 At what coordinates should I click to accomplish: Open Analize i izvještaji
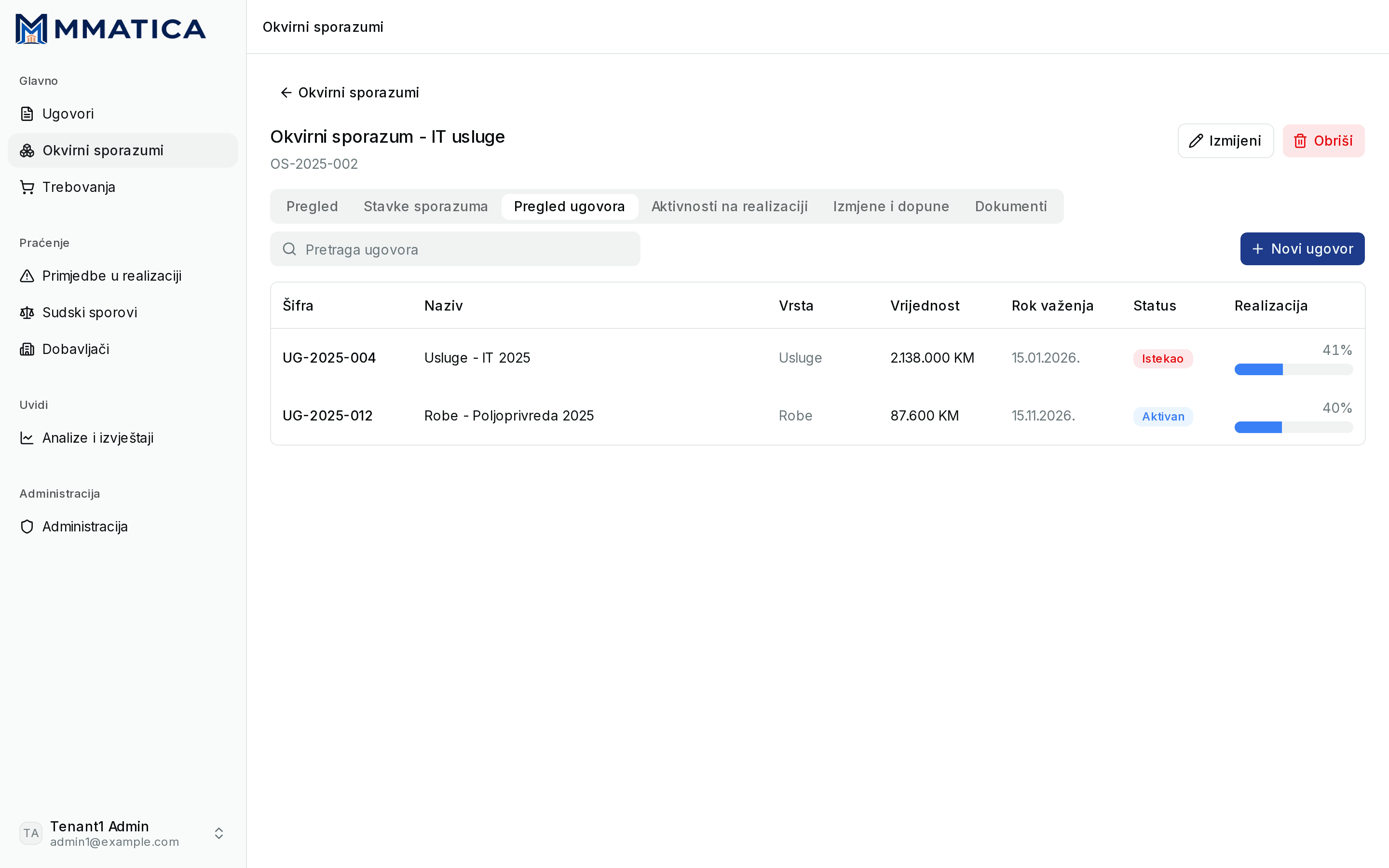pyautogui.click(x=123, y=438)
